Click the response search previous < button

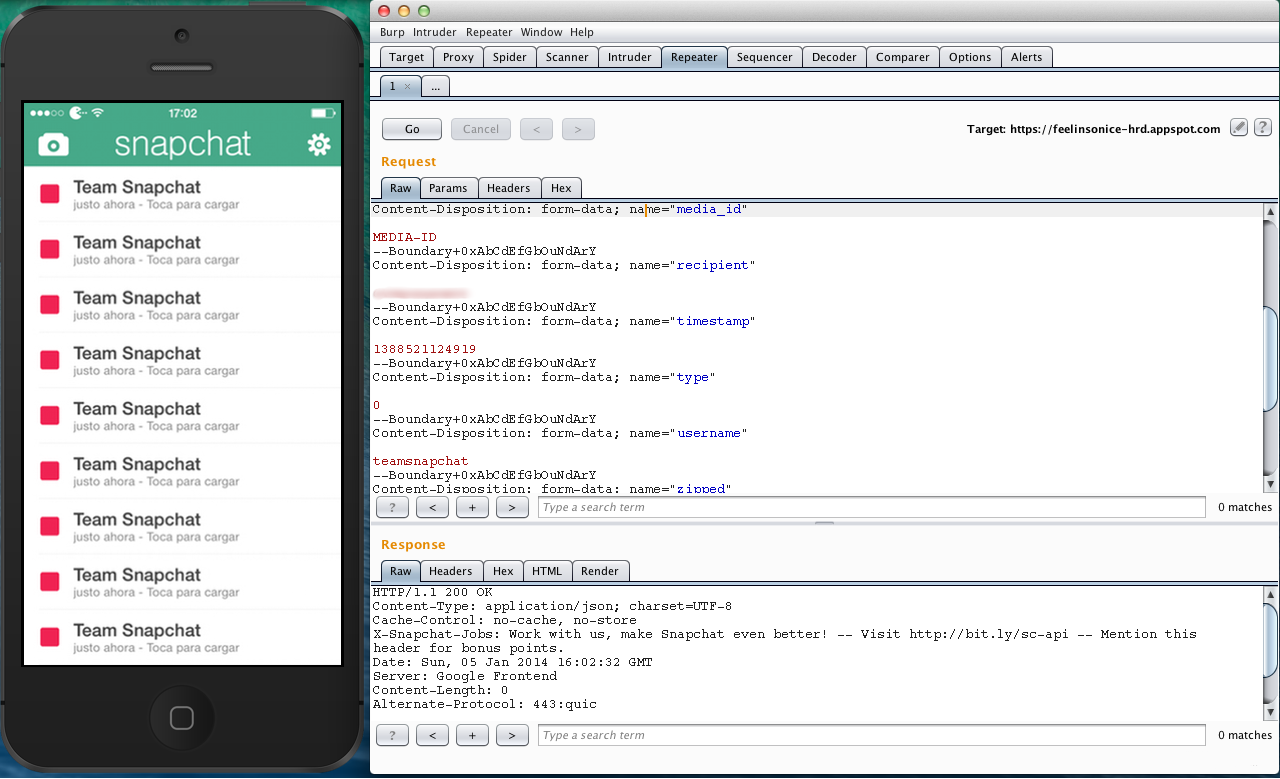tap(432, 735)
